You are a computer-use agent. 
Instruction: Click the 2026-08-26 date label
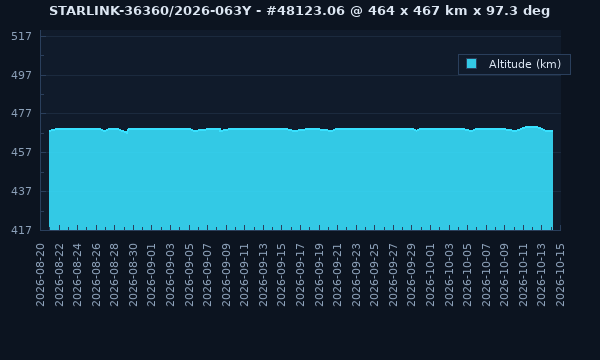click(96, 275)
